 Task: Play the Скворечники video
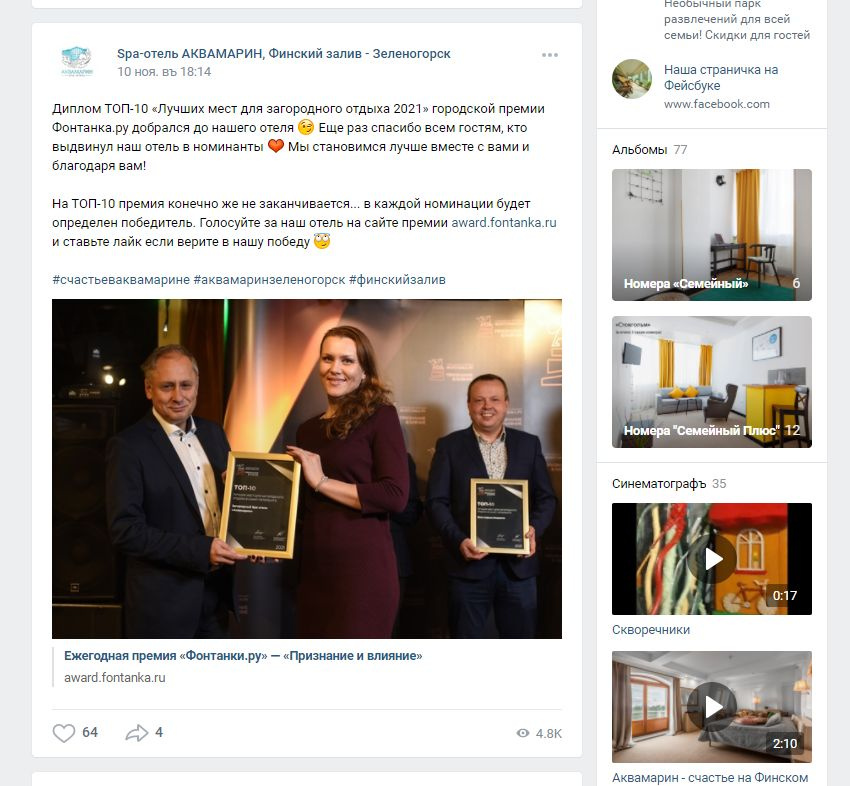(712, 559)
